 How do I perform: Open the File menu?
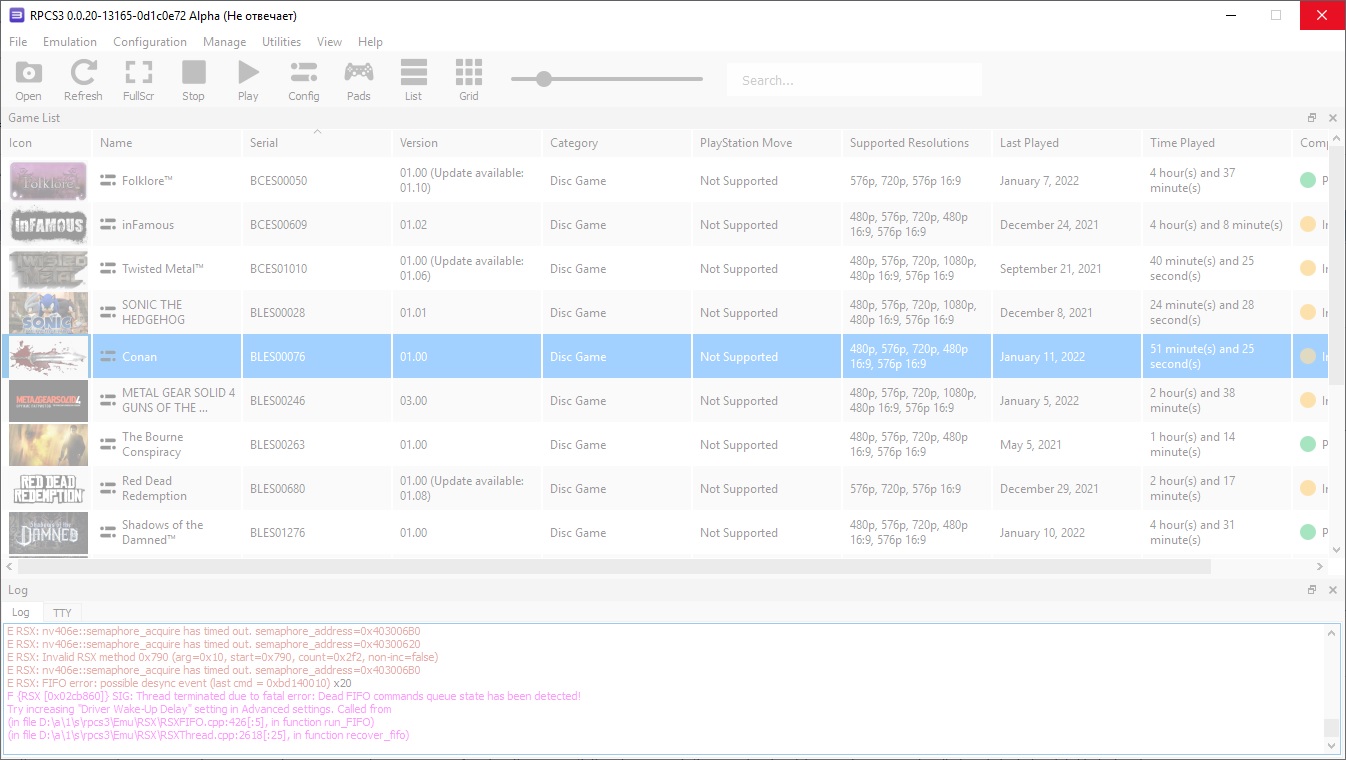[x=18, y=42]
